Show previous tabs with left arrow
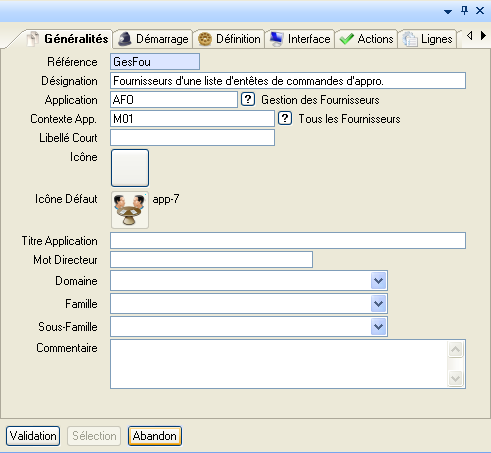Screen dimensions: 491x453 [x=470, y=35]
